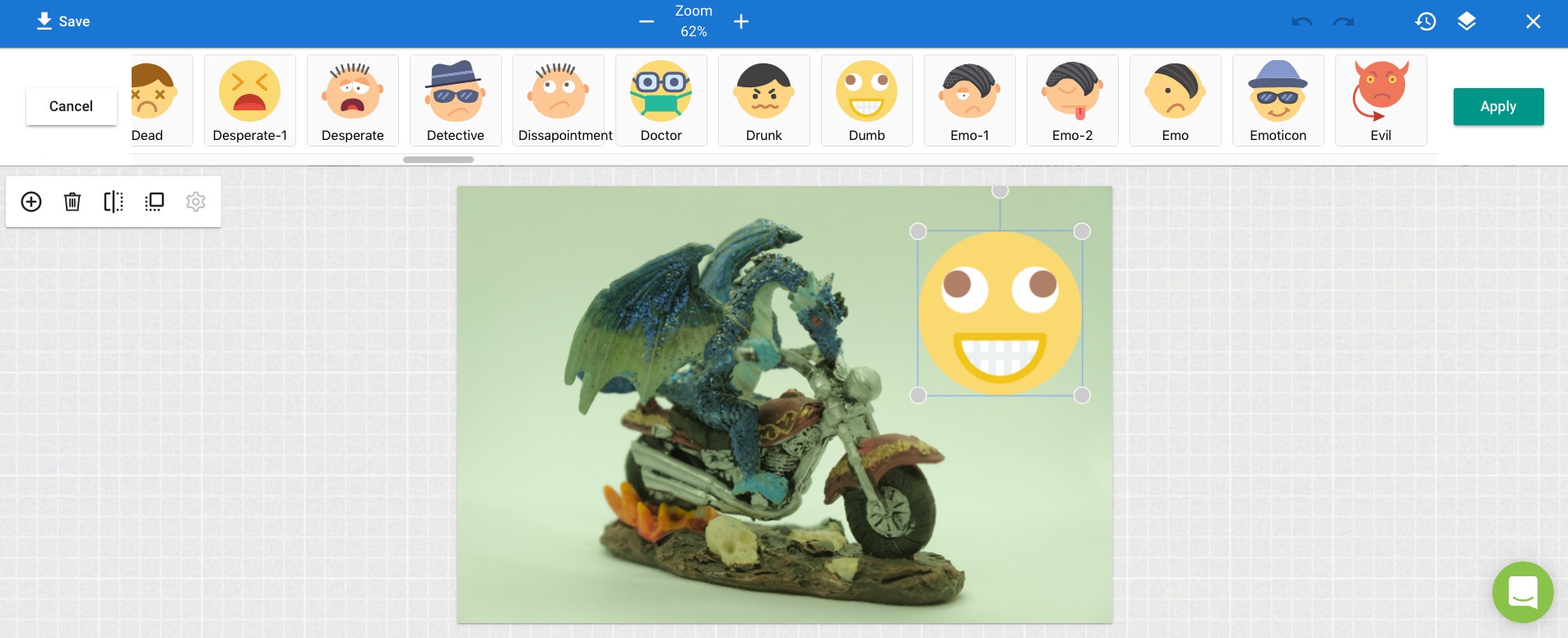Open the layers panel
The image size is (1568, 638).
point(1467,21)
